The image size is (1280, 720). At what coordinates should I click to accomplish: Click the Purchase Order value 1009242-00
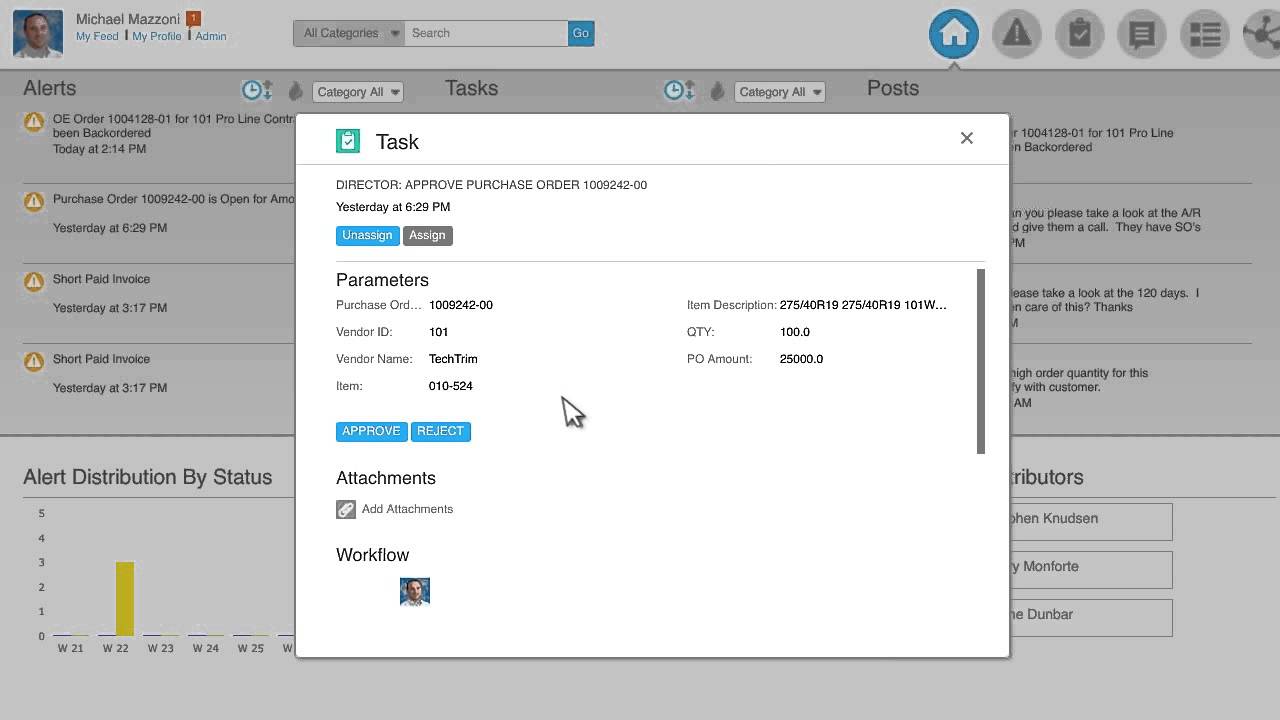[x=461, y=305]
